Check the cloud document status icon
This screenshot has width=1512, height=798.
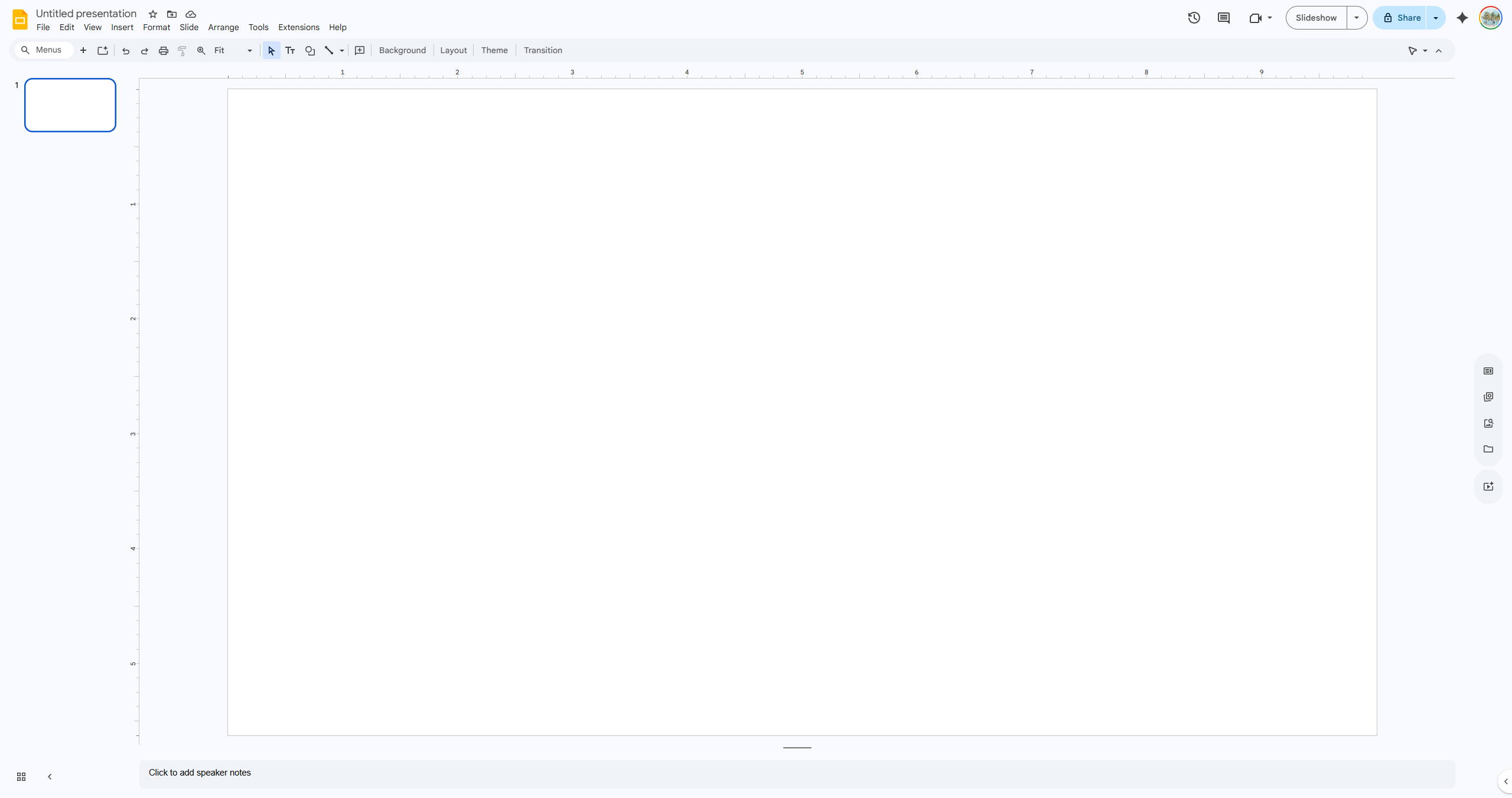(191, 14)
